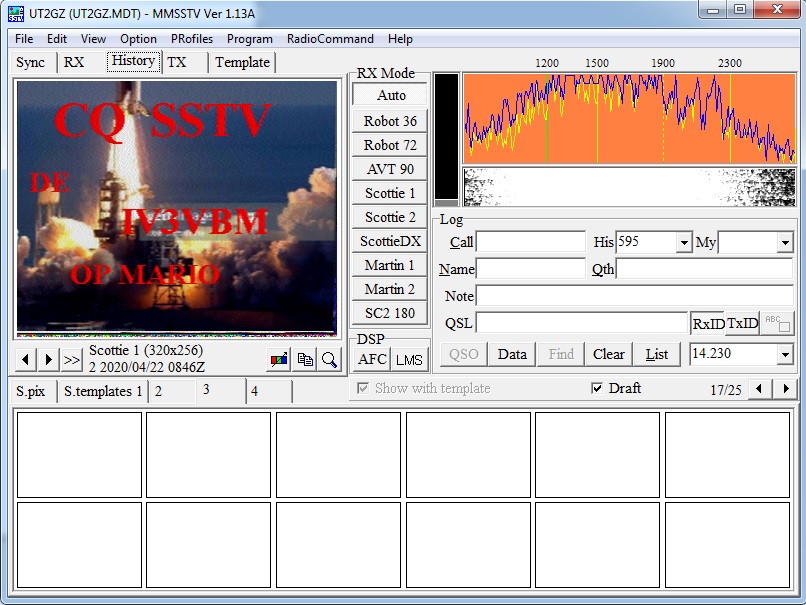Switch to the Template tab
This screenshot has height=605, width=806.
pos(242,62)
